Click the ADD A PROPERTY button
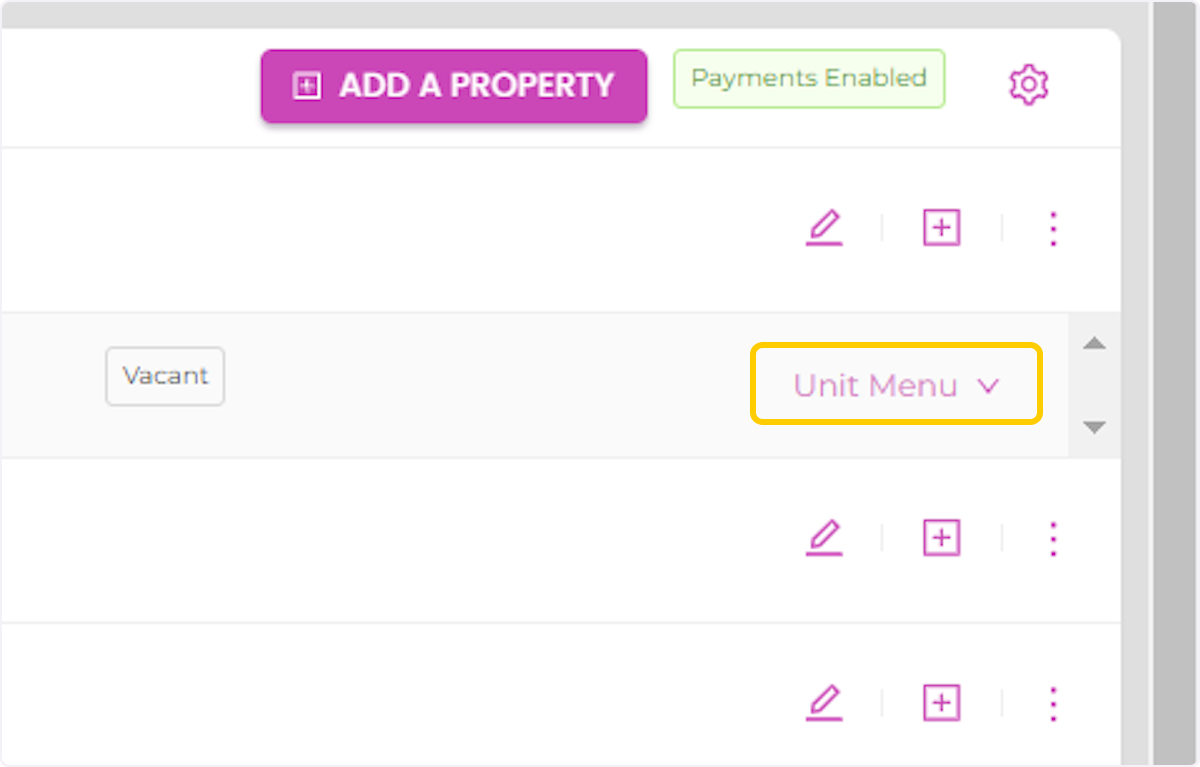Viewport: 1200px width, 767px height. (453, 86)
